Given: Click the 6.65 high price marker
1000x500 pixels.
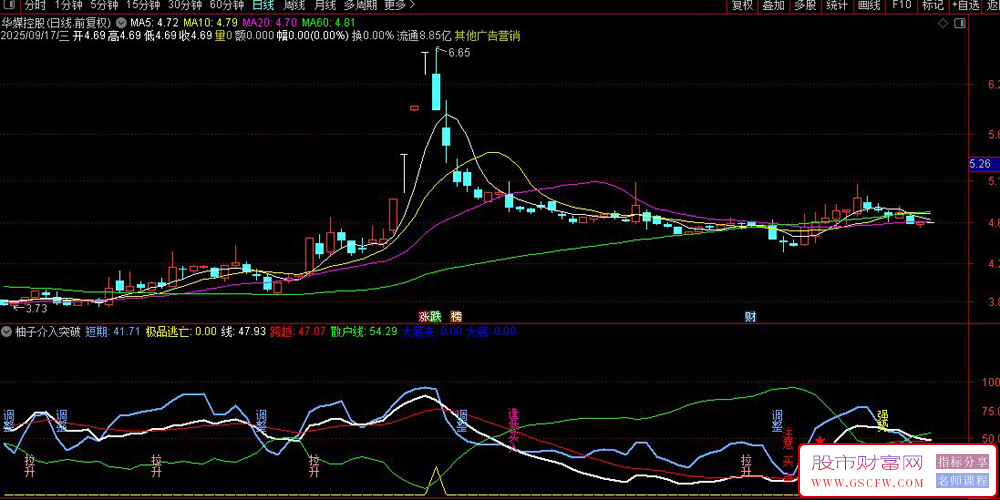Looking at the screenshot, I should (459, 54).
